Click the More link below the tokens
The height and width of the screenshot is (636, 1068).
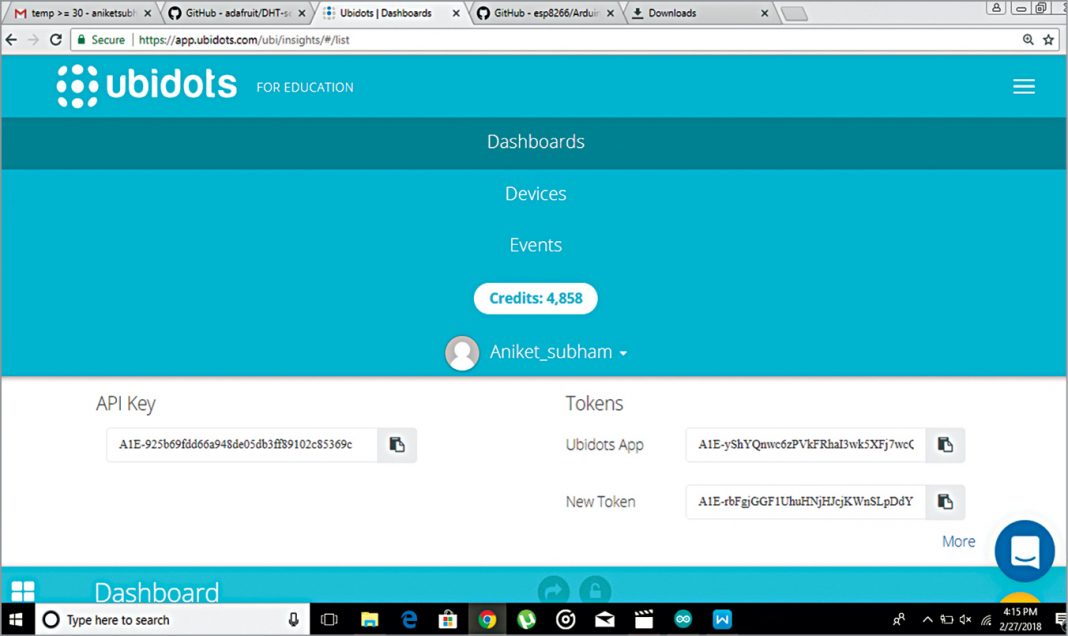957,541
